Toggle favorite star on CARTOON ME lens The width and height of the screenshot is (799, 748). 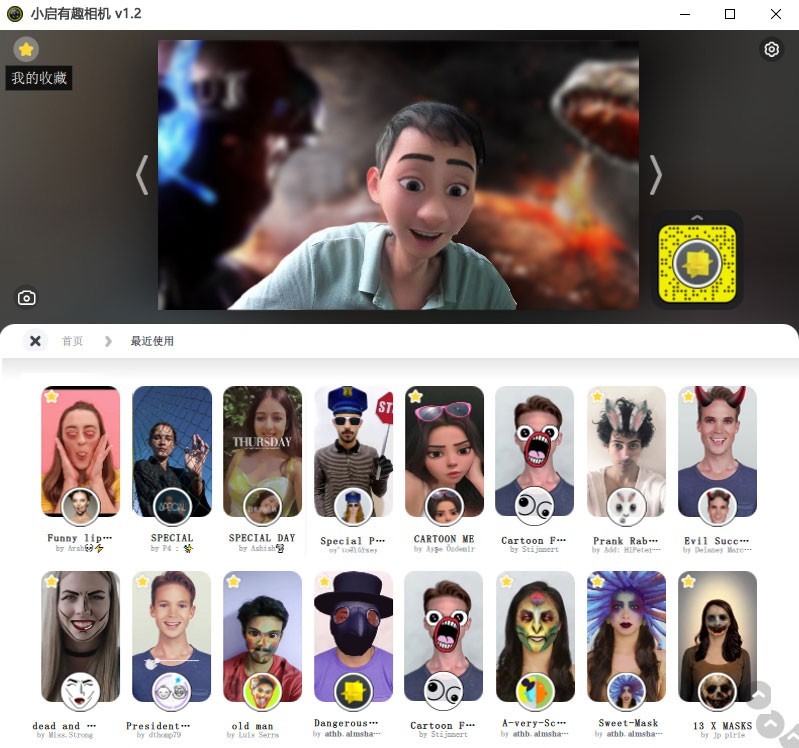(415, 396)
